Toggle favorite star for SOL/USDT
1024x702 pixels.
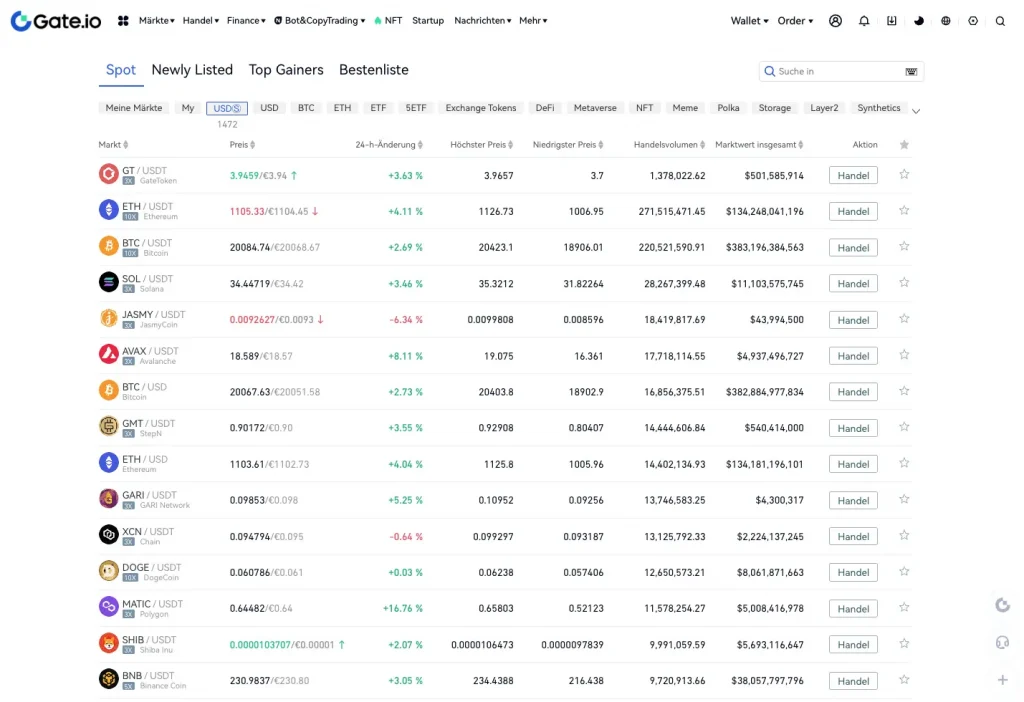pos(904,283)
